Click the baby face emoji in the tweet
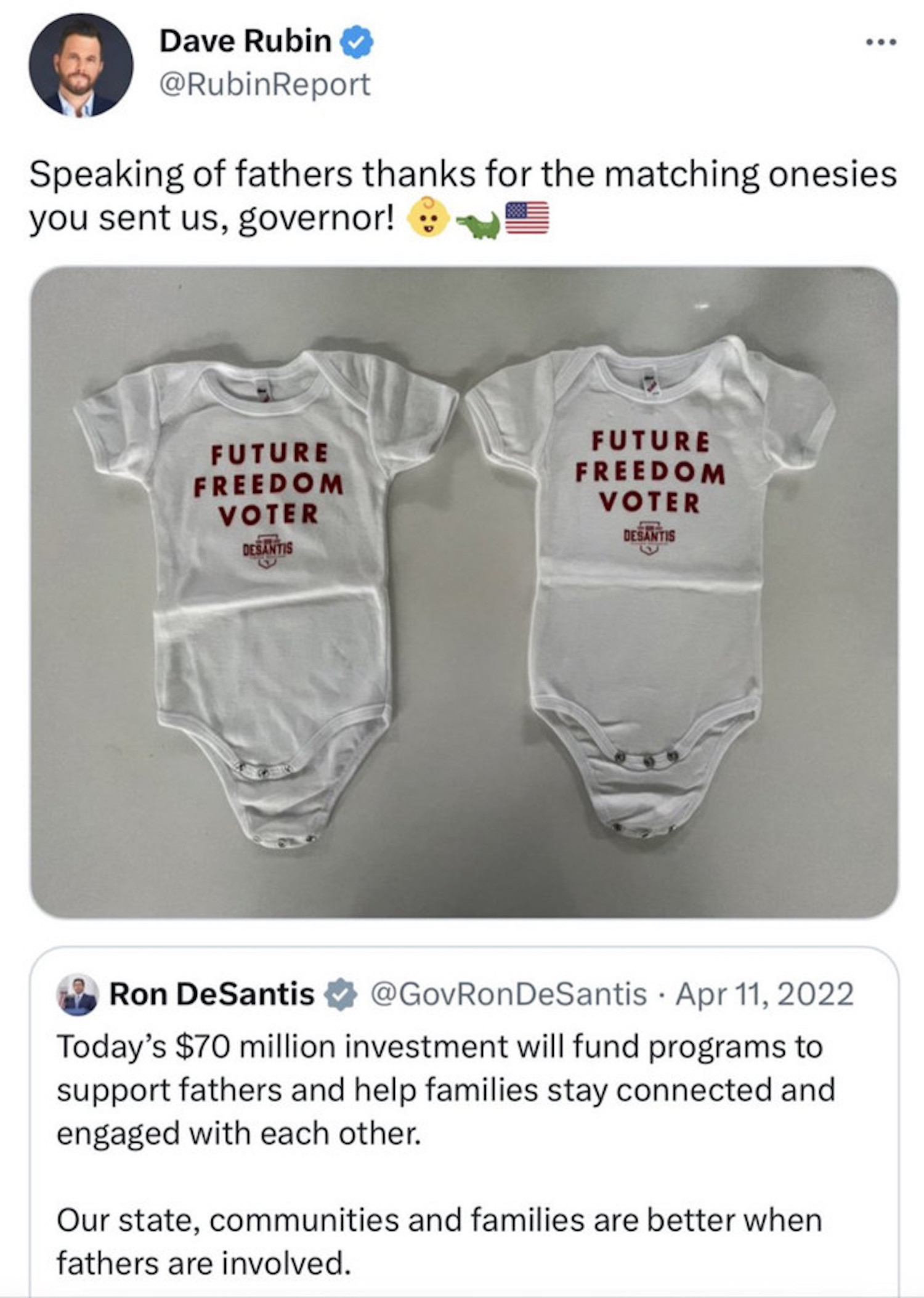 point(429,217)
